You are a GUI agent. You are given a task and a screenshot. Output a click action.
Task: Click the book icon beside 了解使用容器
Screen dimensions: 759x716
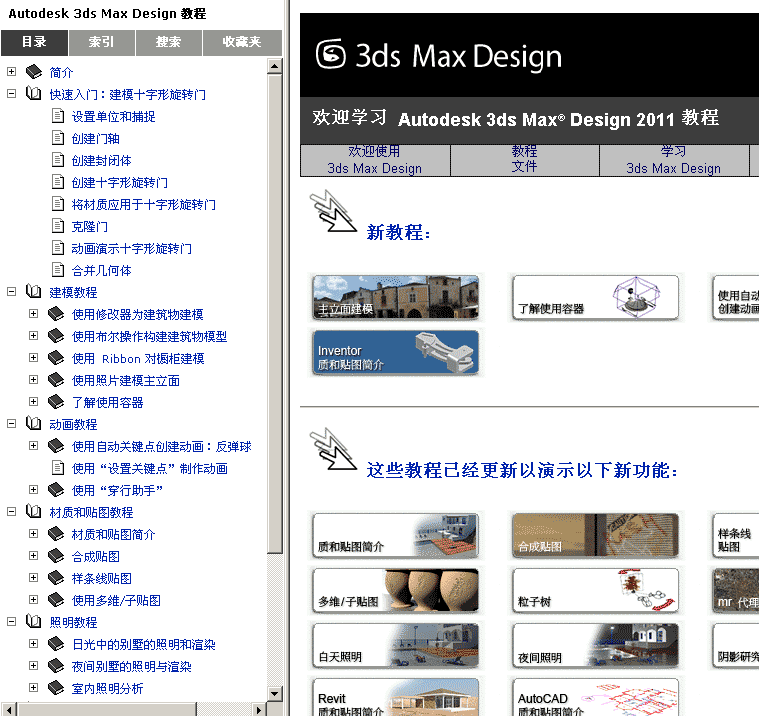pyautogui.click(x=56, y=402)
